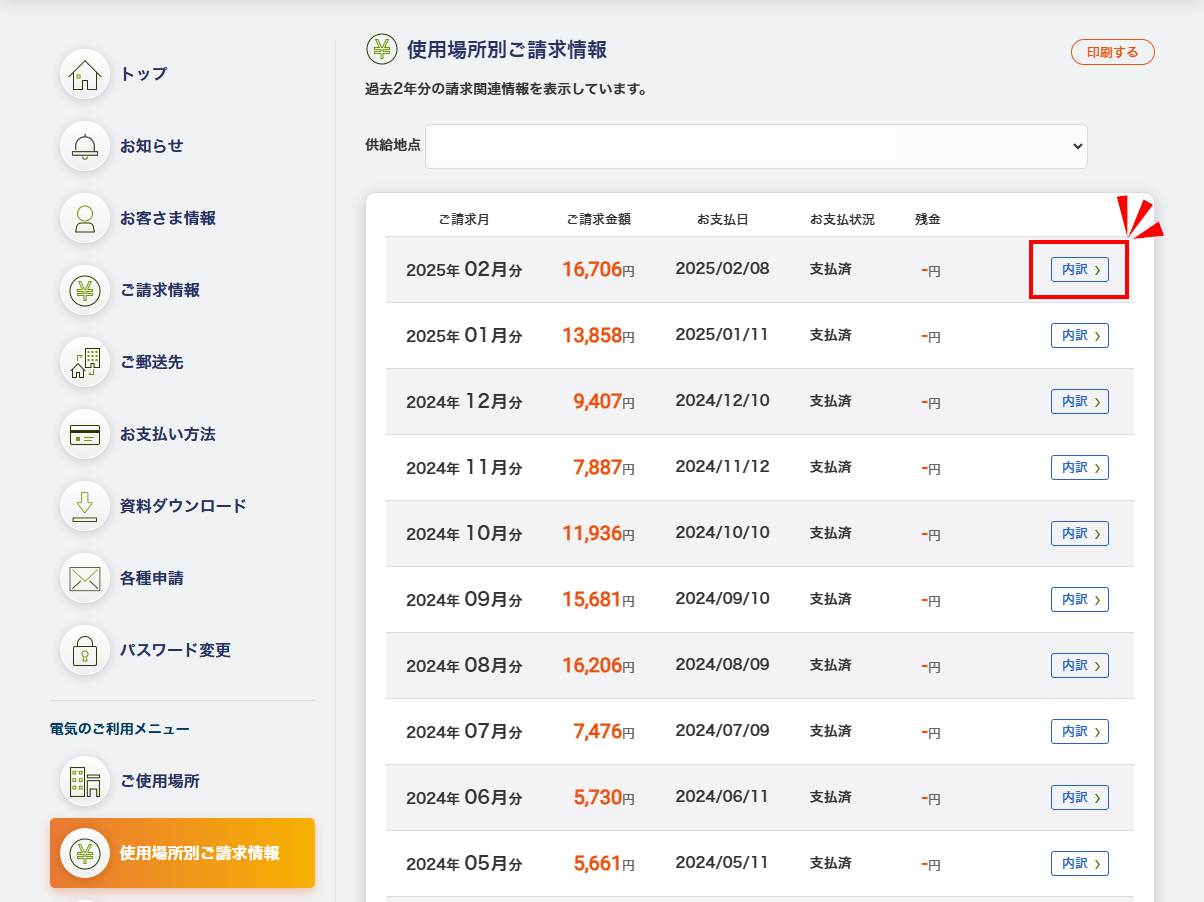
Task: Click payment date 2024/10/10
Action: [722, 532]
